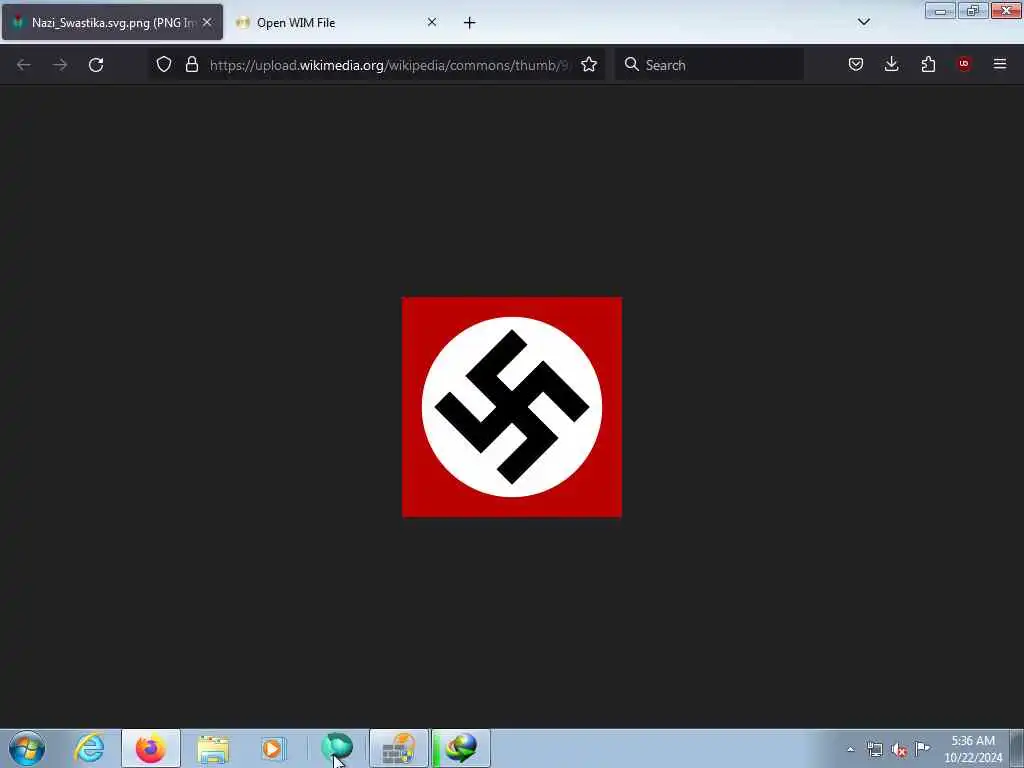View site security padlock details
This screenshot has height=768, width=1024.
coord(191,64)
